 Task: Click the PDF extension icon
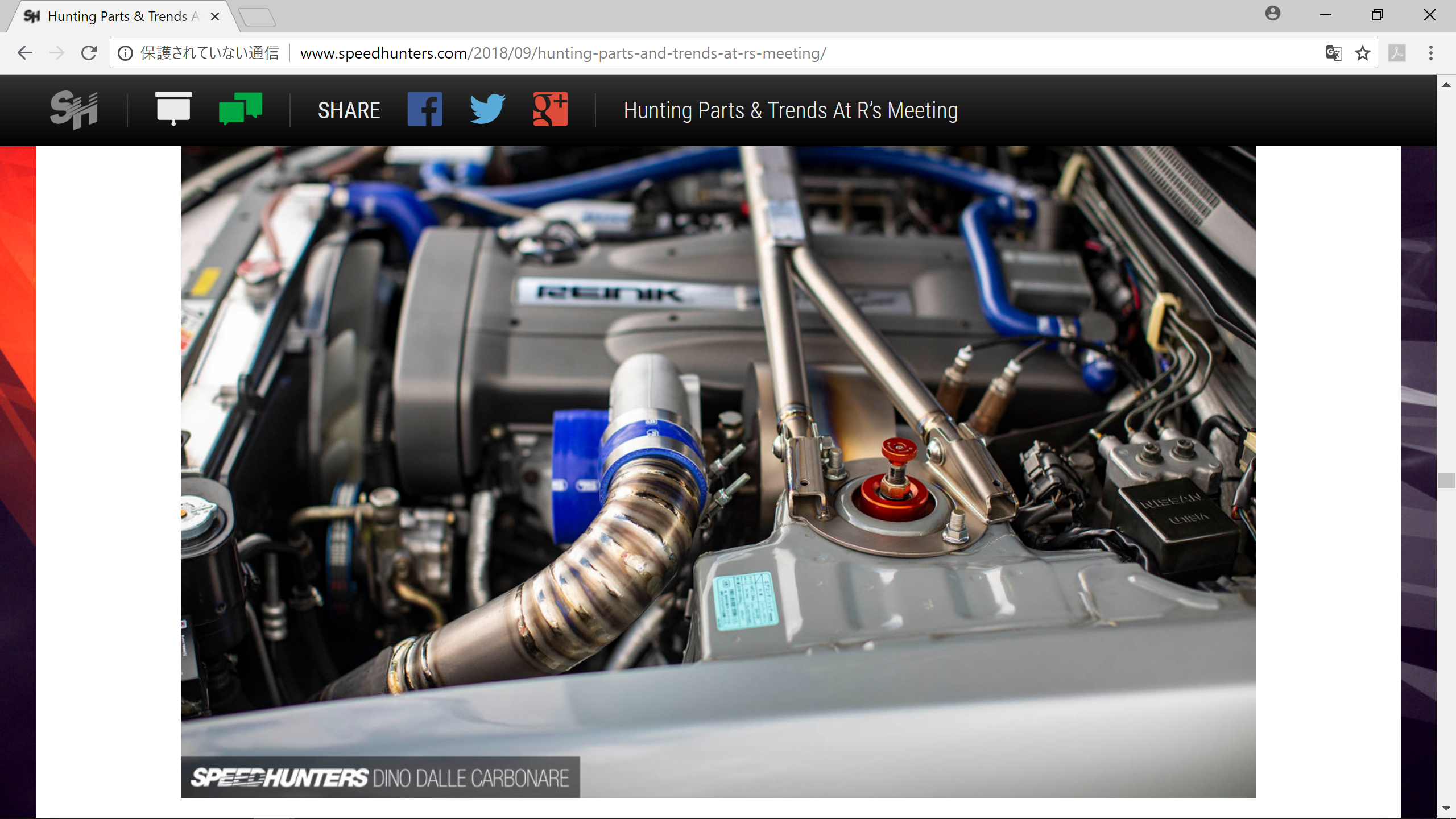click(1397, 53)
